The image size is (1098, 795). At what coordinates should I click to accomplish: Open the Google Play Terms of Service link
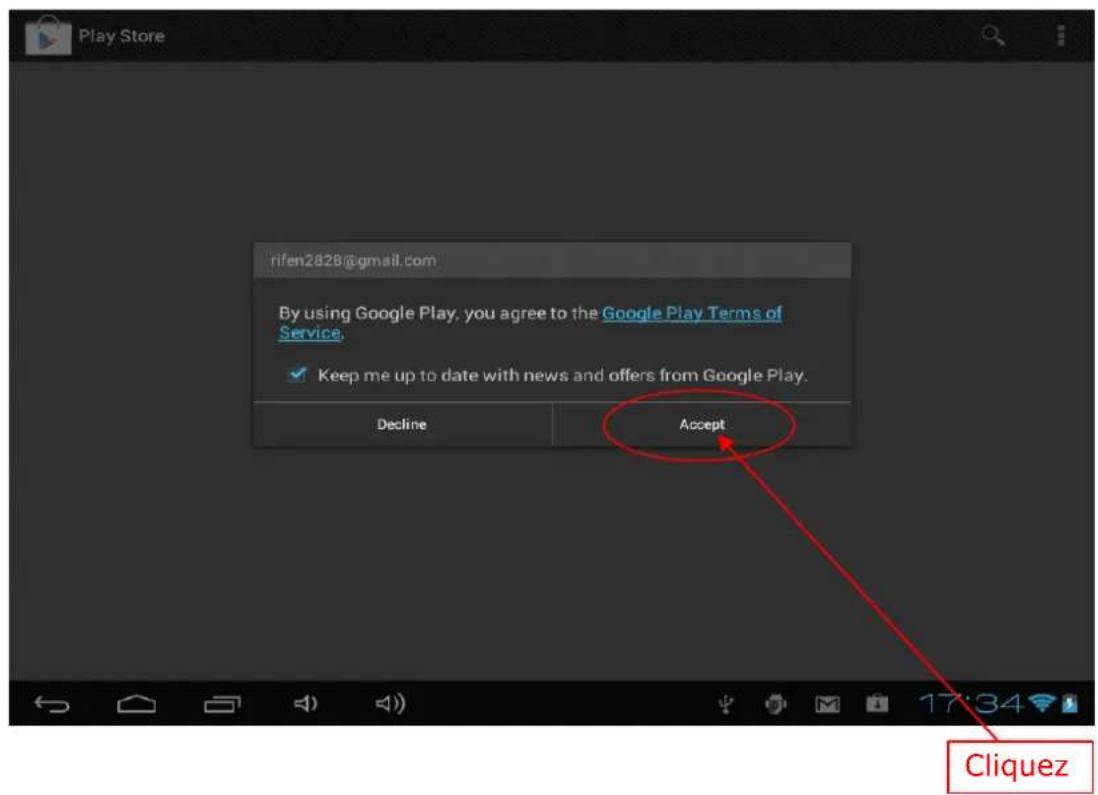click(x=530, y=322)
